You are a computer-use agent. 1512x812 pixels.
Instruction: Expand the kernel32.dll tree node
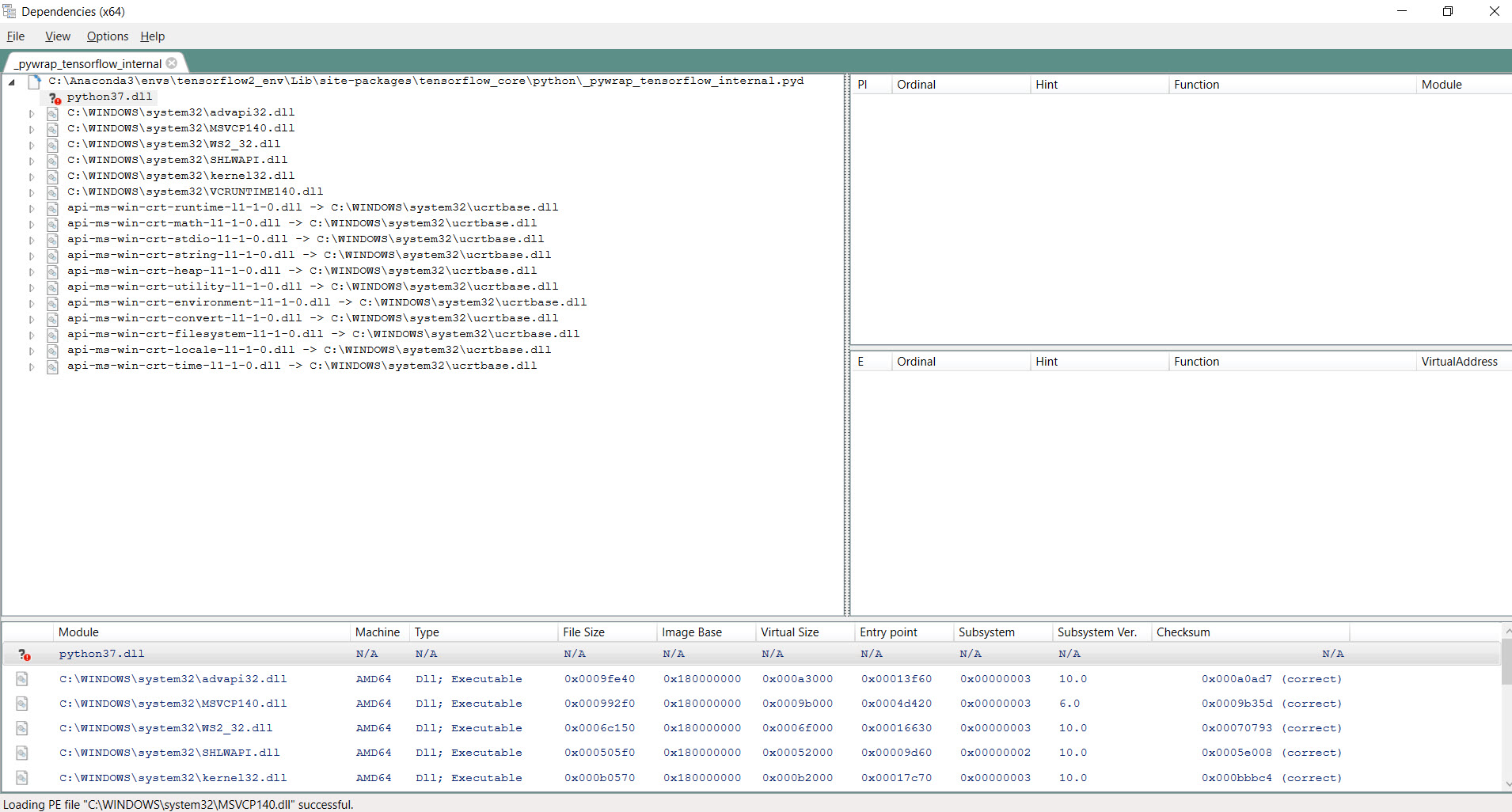tap(31, 176)
